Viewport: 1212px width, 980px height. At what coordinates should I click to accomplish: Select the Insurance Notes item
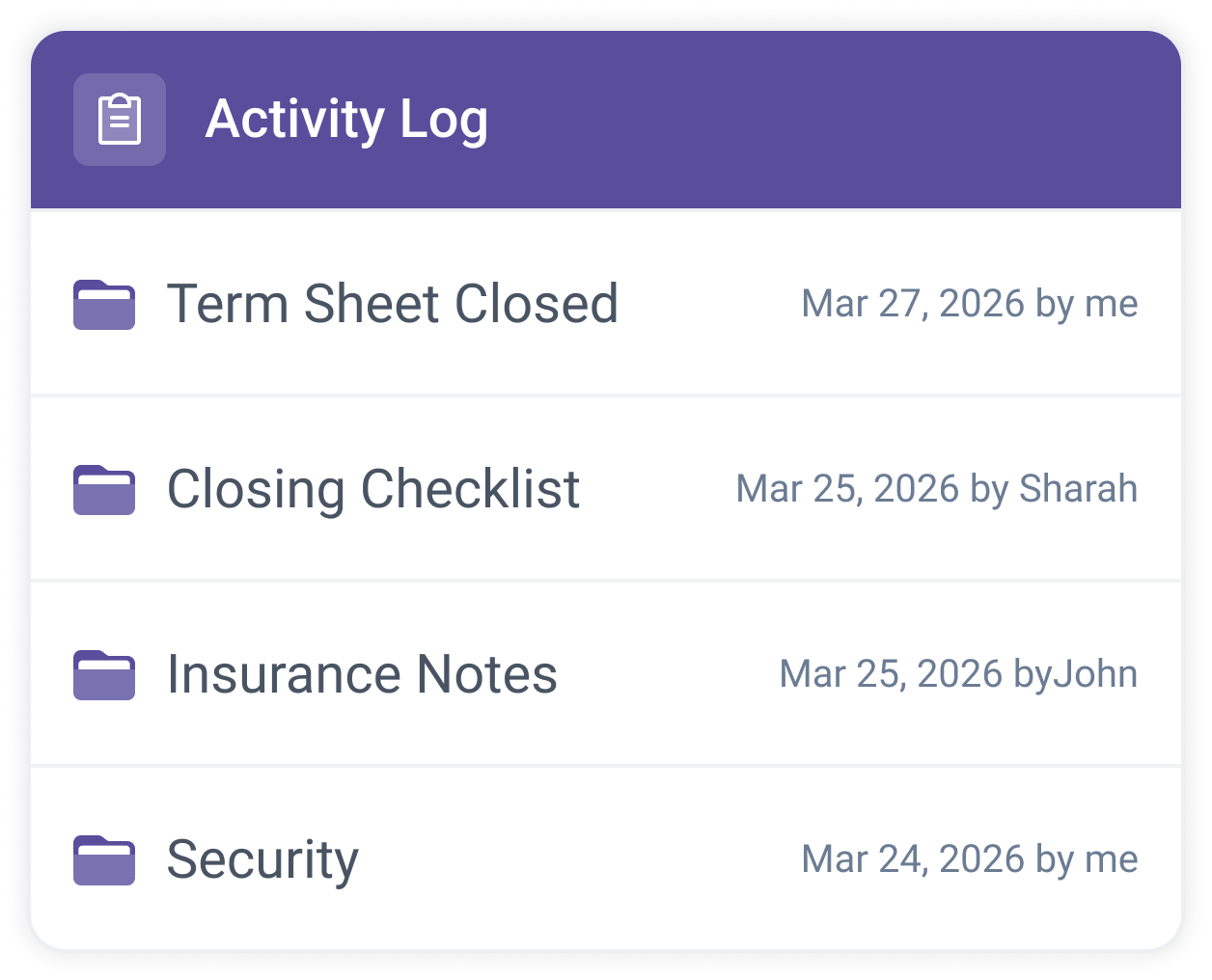pos(362,674)
